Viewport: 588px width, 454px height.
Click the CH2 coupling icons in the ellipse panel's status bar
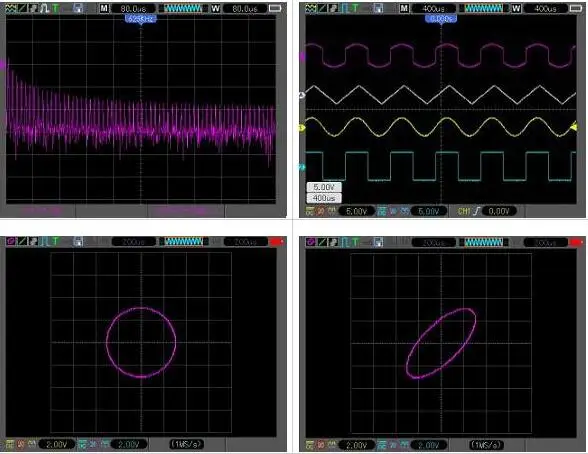[x=393, y=445]
